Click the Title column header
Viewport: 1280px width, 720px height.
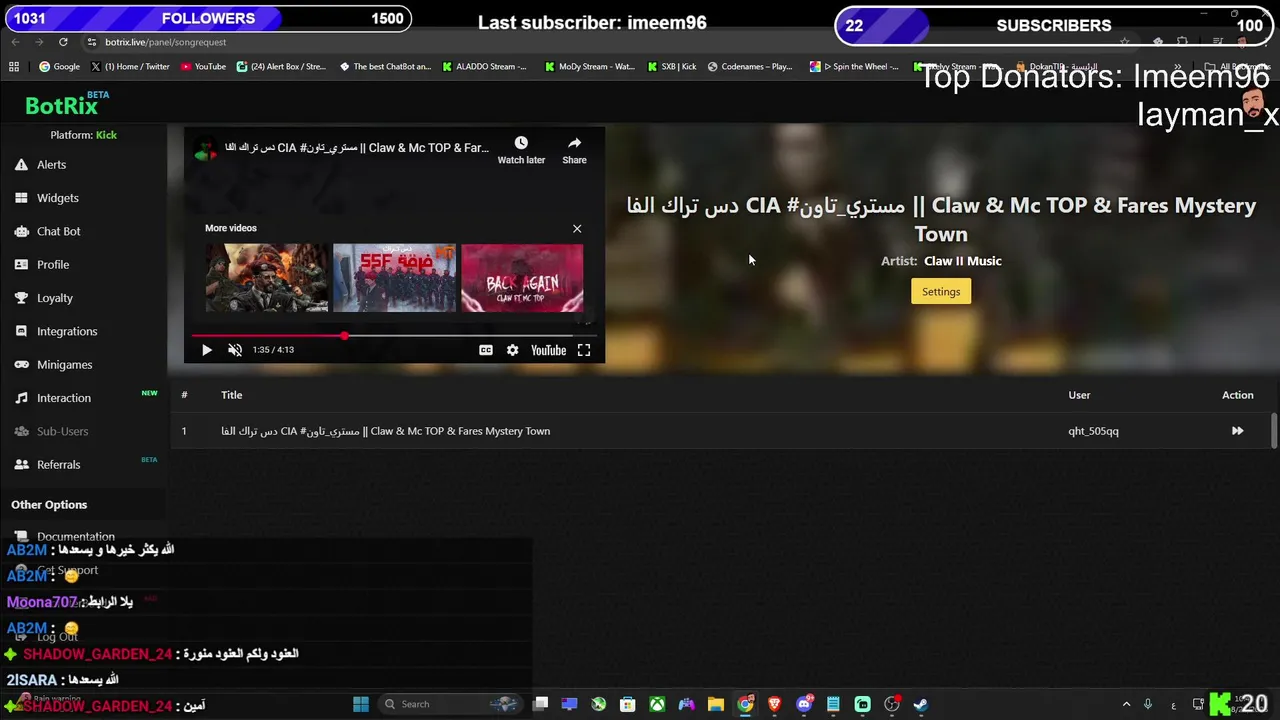(x=232, y=395)
